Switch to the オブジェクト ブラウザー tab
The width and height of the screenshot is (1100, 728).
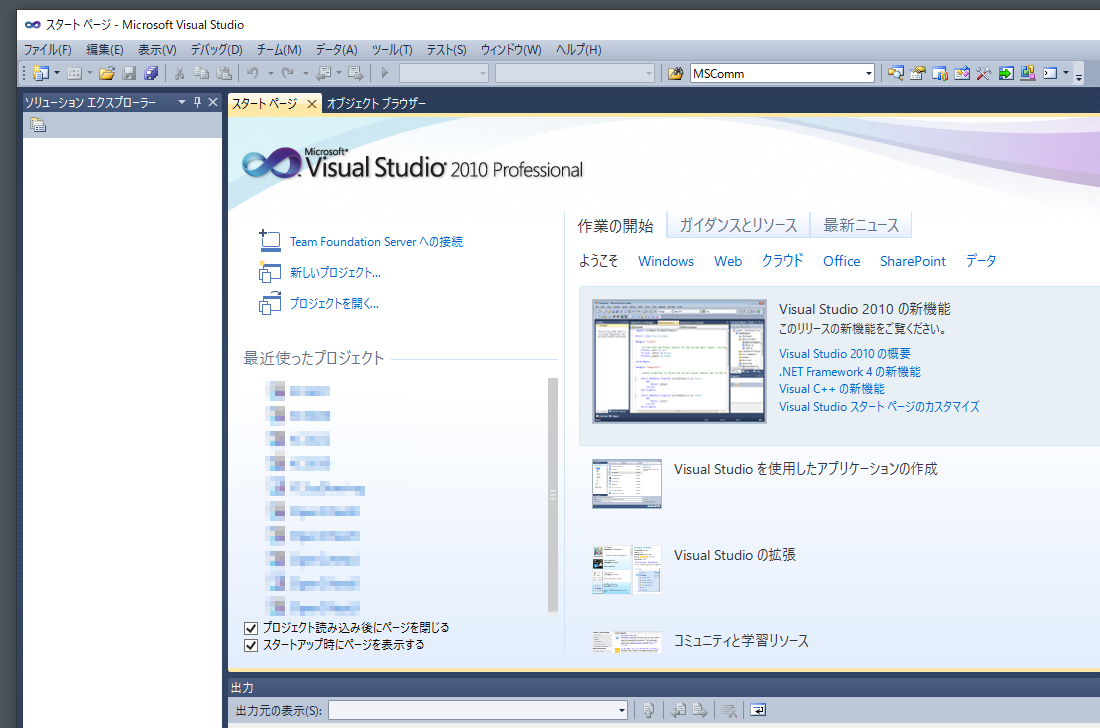[x=376, y=104]
